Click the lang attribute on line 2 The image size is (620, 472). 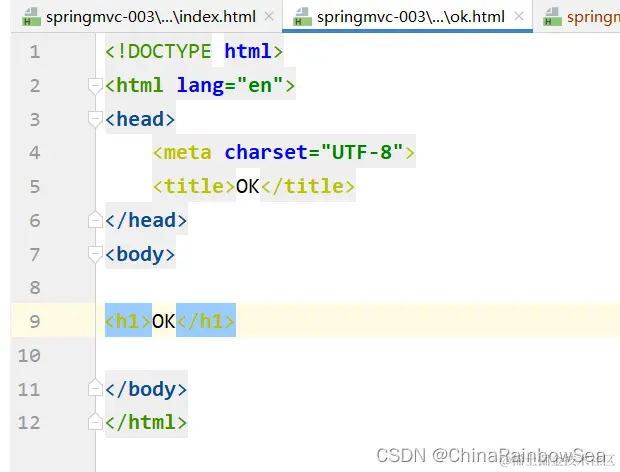[x=200, y=85]
